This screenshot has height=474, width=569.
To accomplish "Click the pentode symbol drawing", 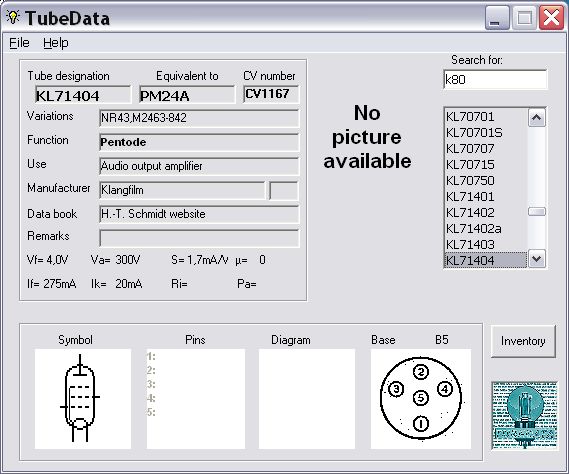I will (x=80, y=398).
